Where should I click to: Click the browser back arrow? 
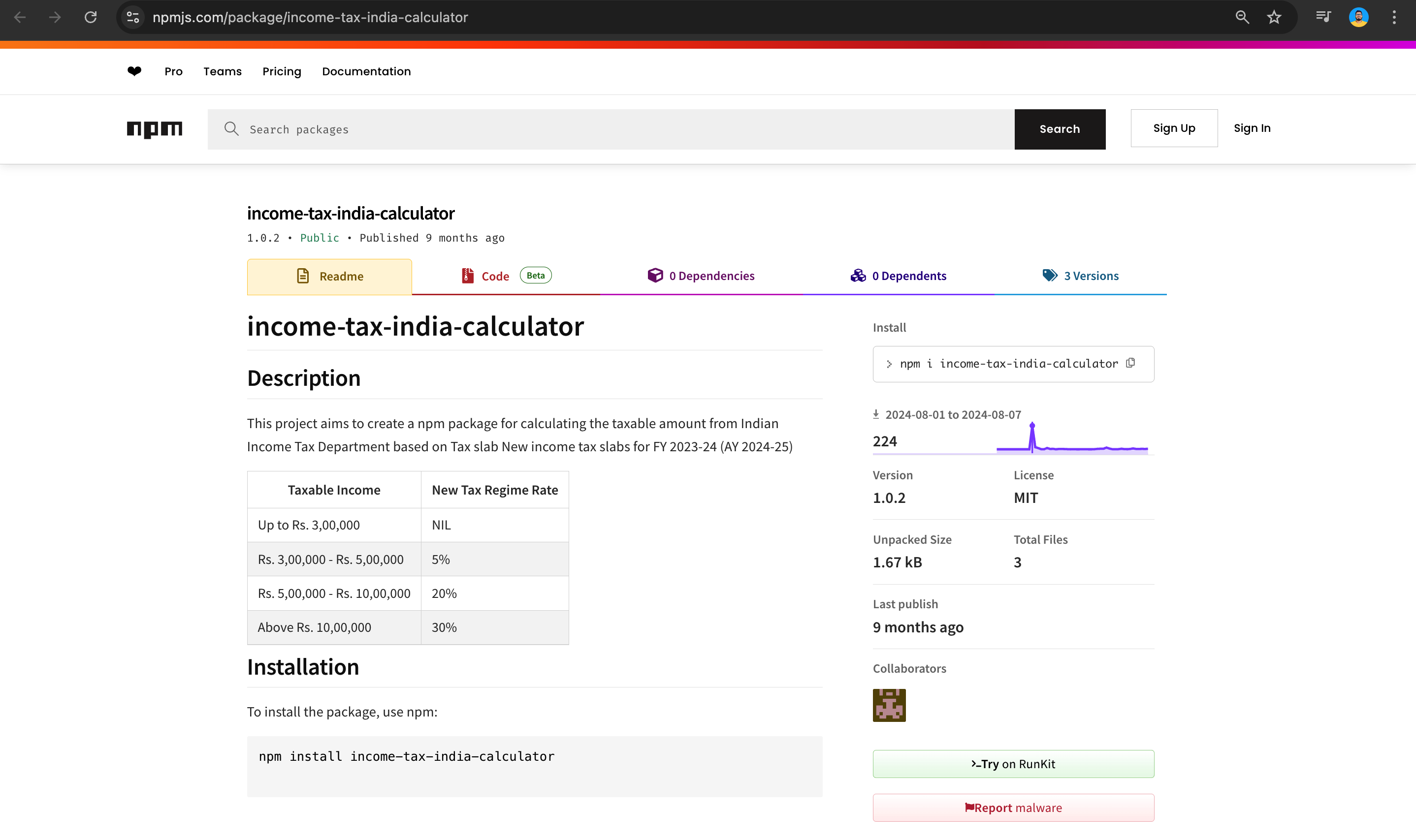point(20,17)
